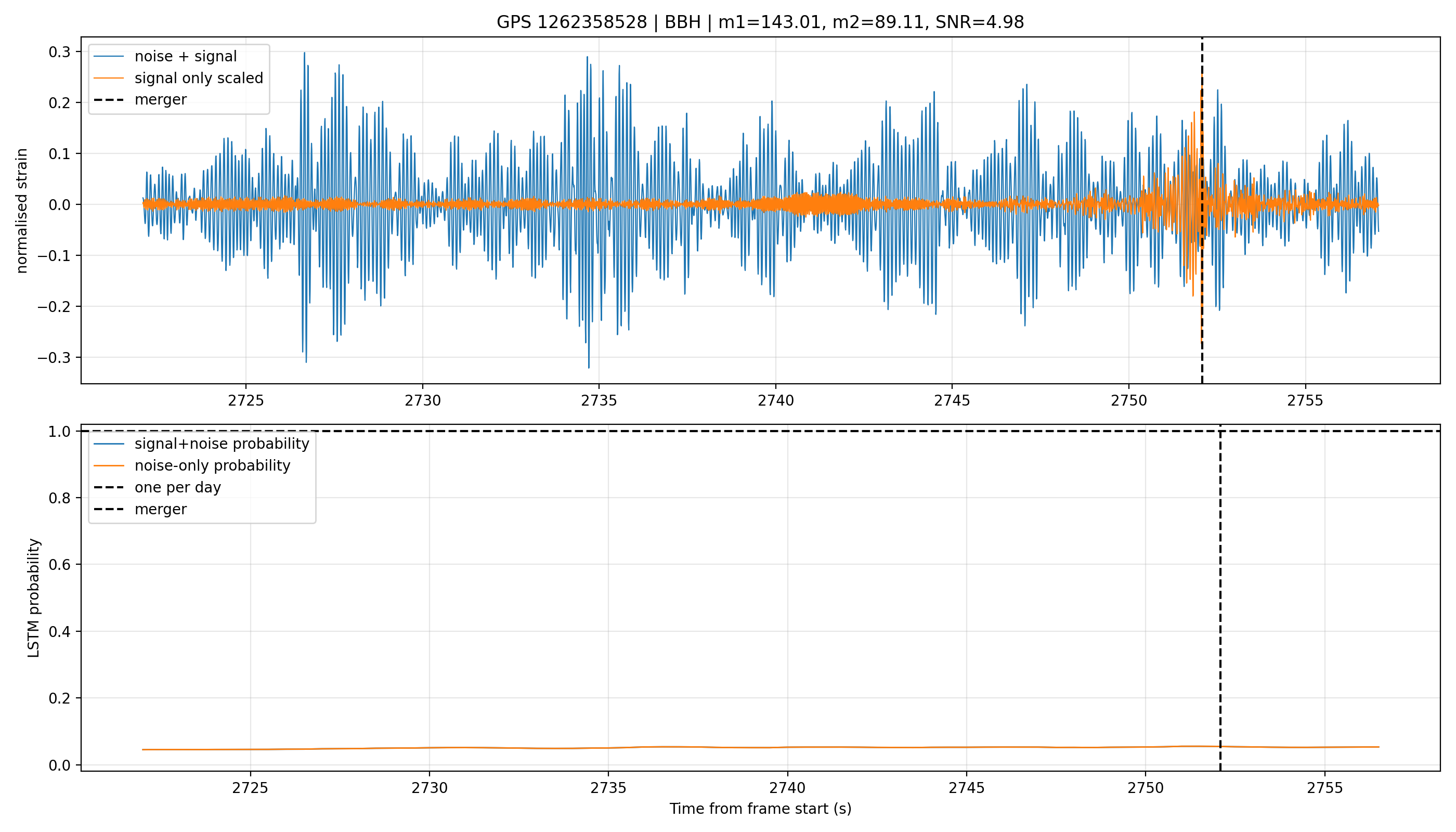Click the horizontal dashed one-per-day threshold line

pyautogui.click(x=760, y=431)
